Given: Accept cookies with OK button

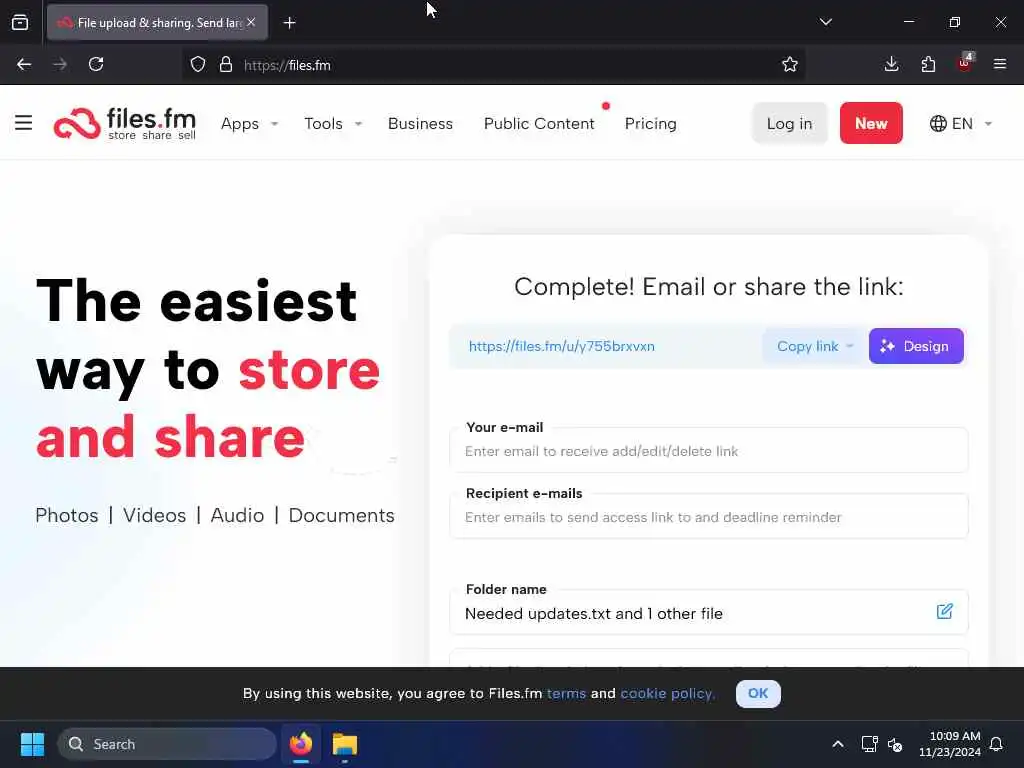Looking at the screenshot, I should click(758, 694).
